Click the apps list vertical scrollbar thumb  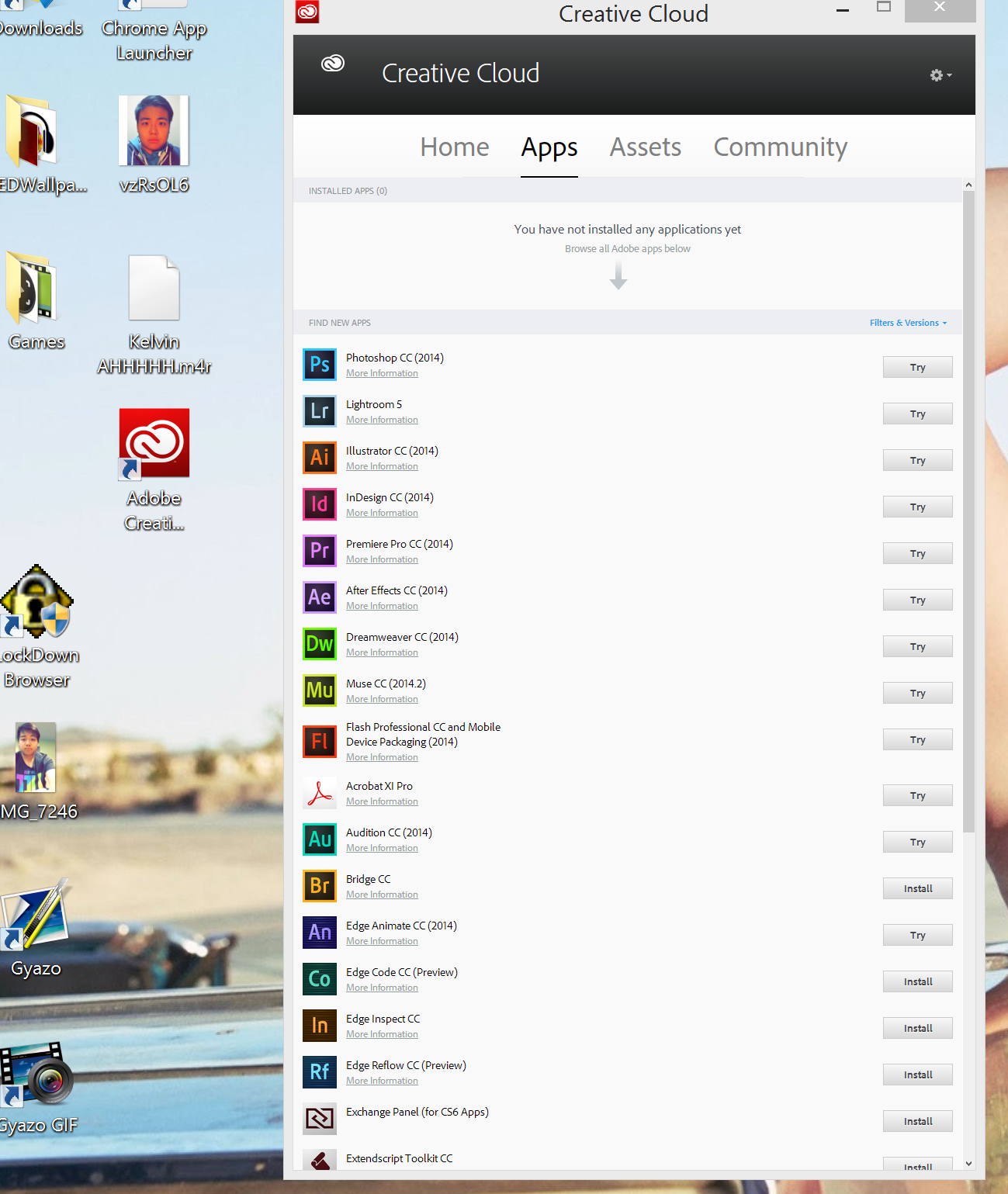coord(968,512)
